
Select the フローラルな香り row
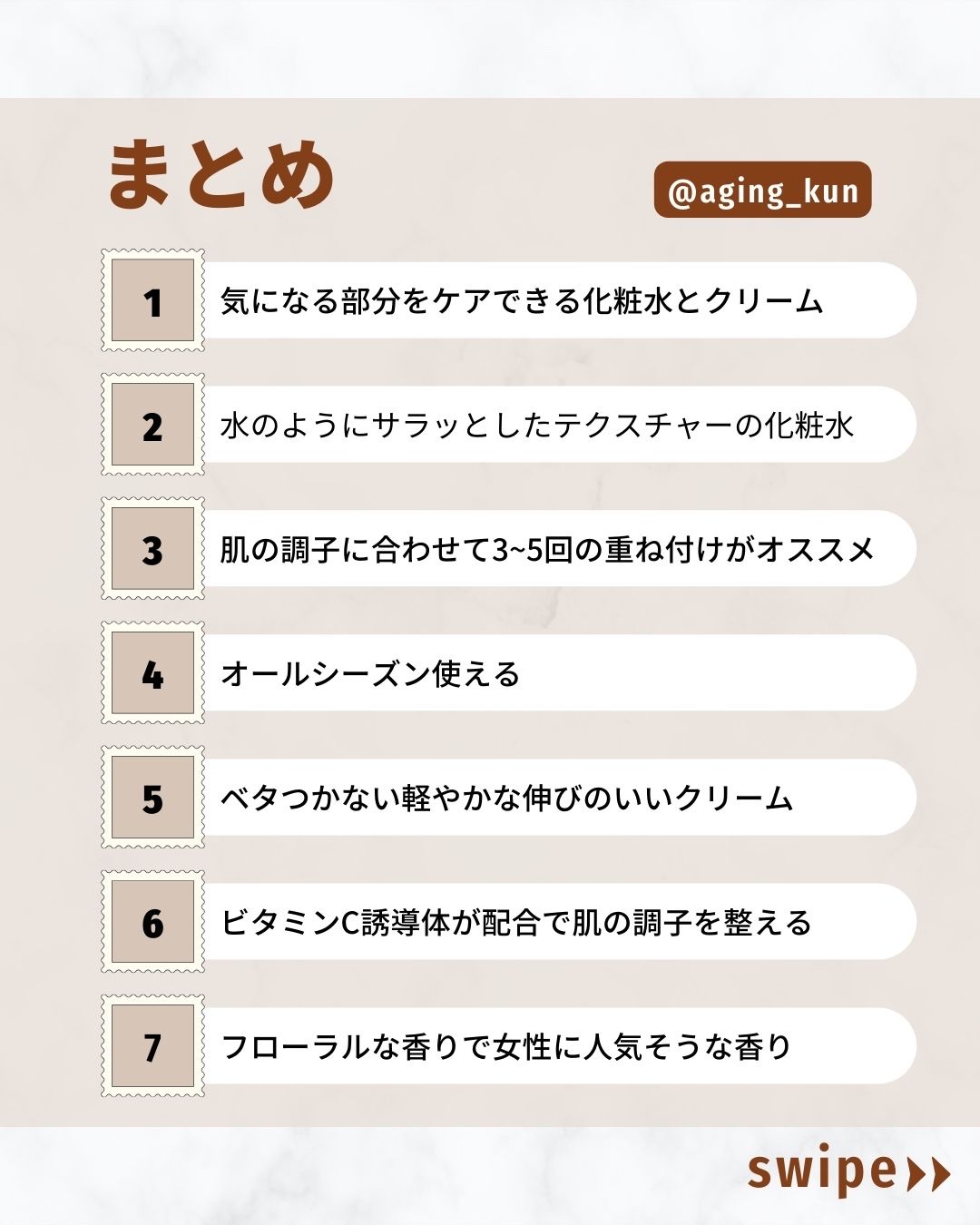507,1047
